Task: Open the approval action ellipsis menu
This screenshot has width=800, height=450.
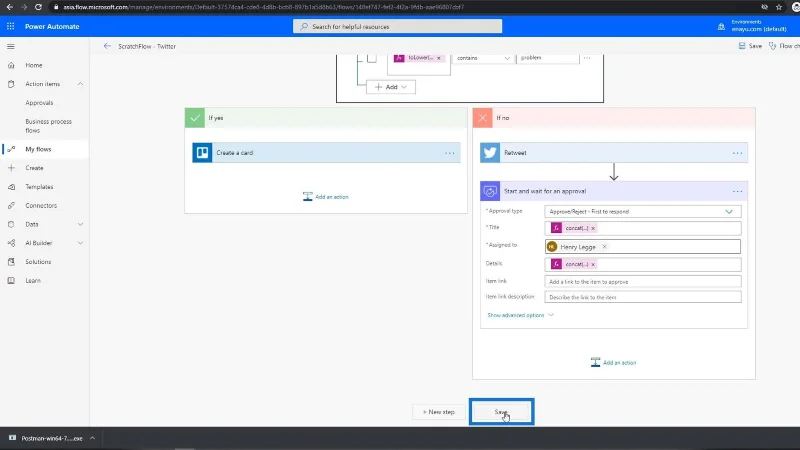Action: pos(737,191)
